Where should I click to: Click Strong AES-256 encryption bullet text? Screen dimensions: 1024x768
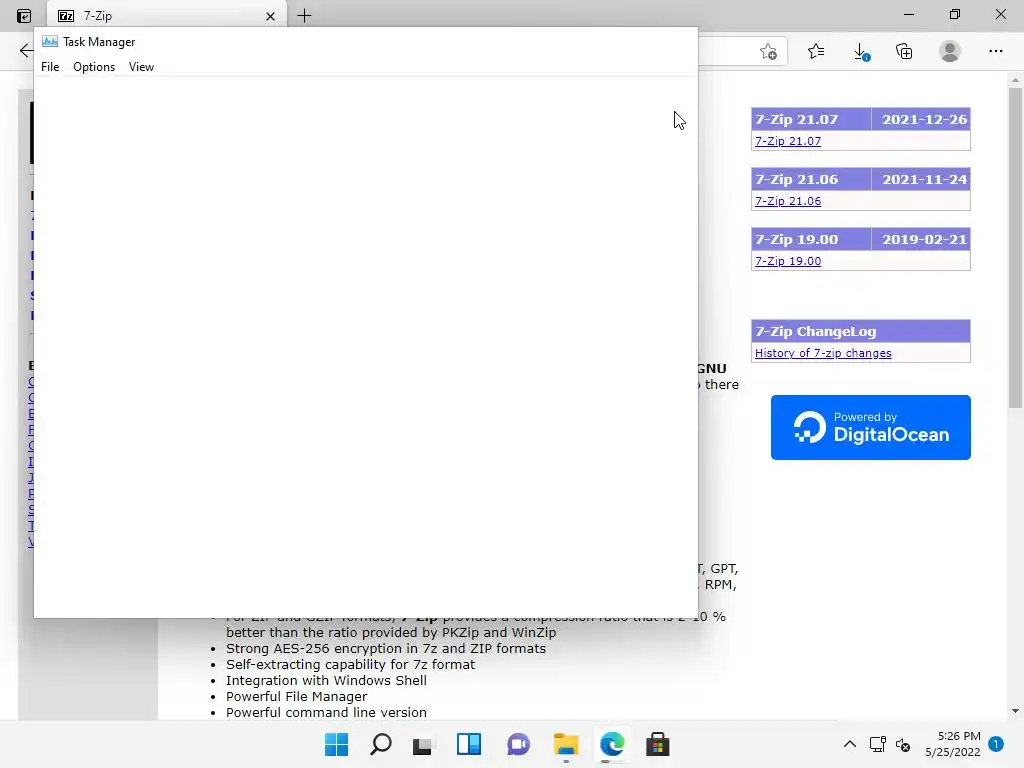[385, 648]
